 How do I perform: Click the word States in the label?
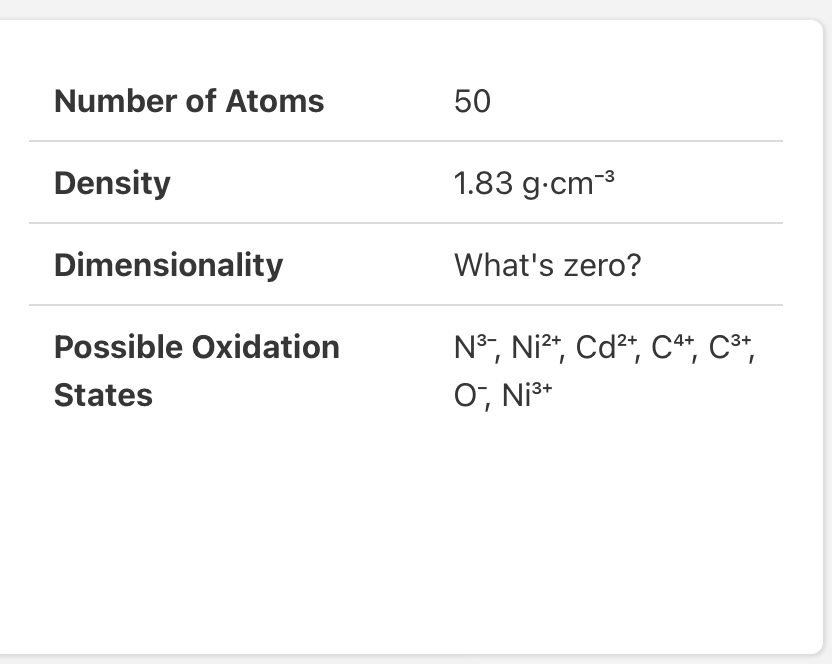[103, 395]
